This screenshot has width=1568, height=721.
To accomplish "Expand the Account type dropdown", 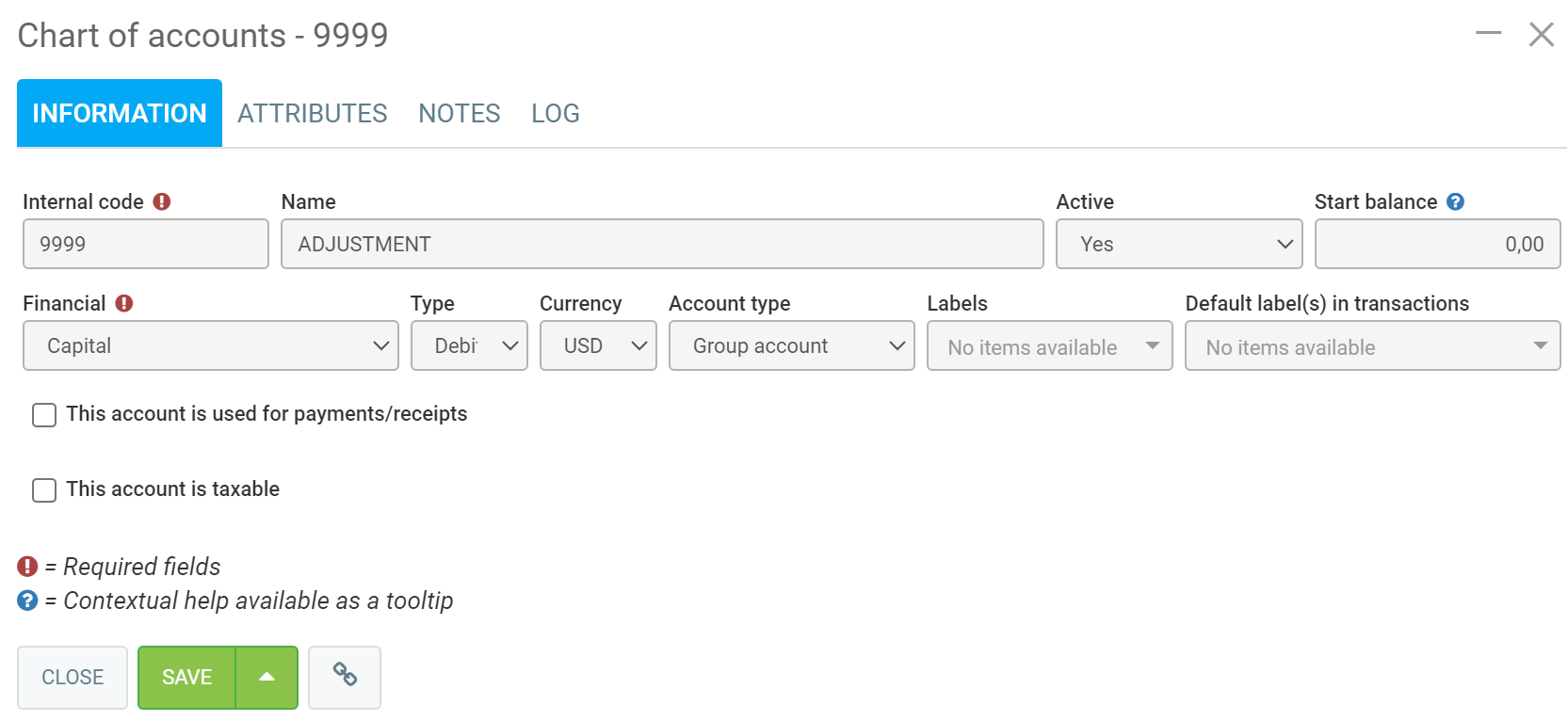I will coord(791,345).
